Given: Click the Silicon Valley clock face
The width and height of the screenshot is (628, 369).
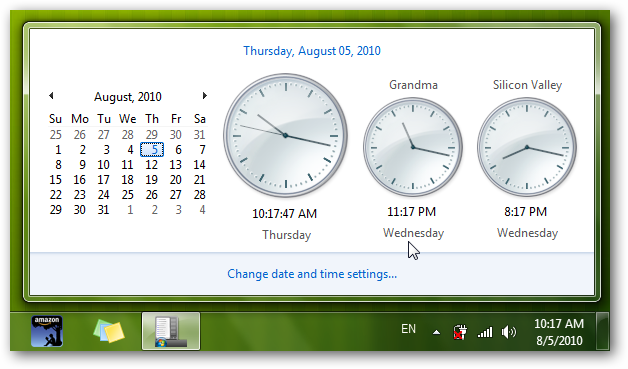Looking at the screenshot, I should click(x=527, y=147).
